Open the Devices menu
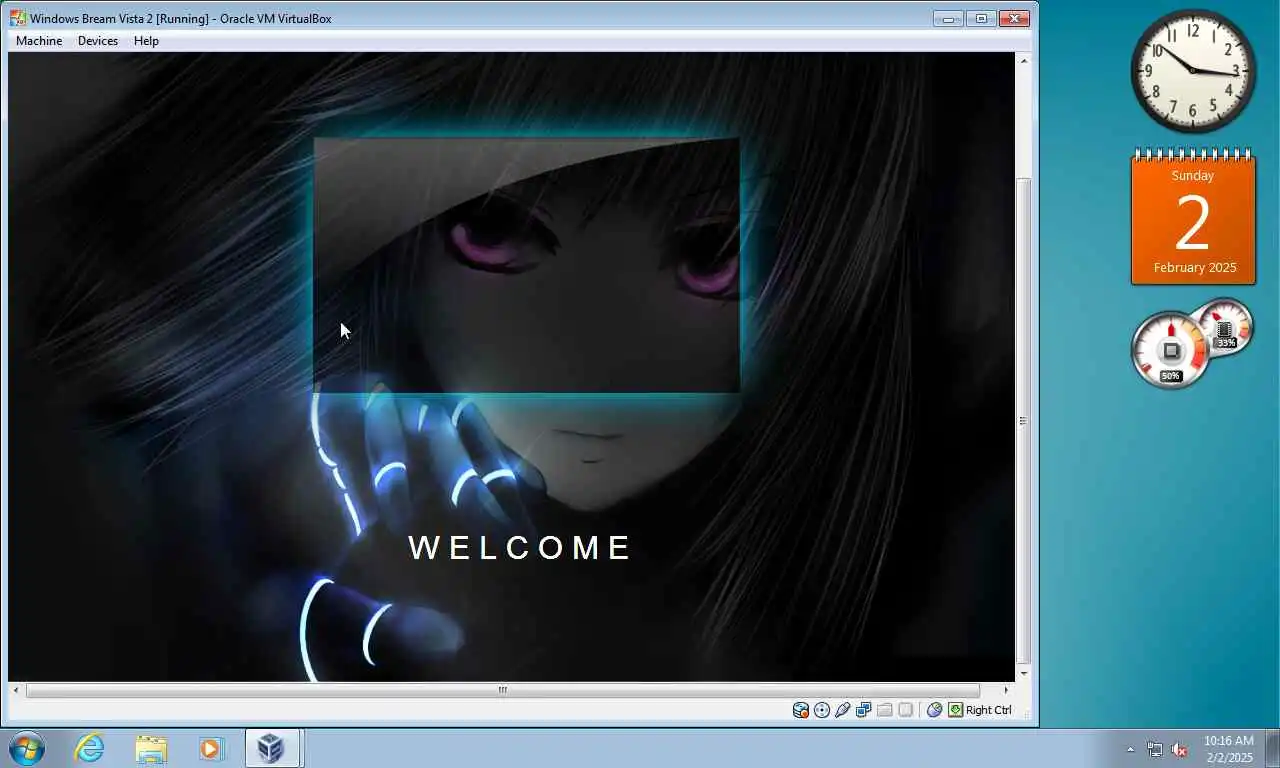This screenshot has width=1280, height=768. [98, 41]
